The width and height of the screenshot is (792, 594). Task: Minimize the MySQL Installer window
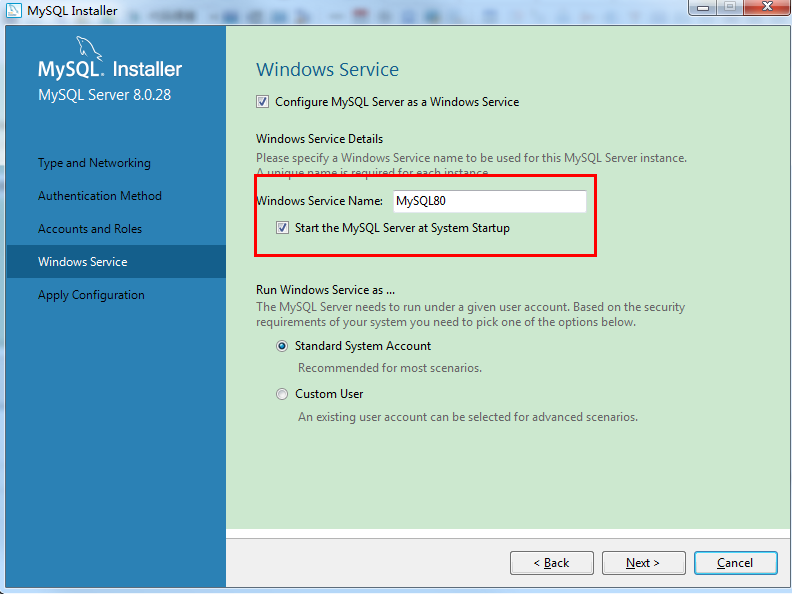point(703,7)
